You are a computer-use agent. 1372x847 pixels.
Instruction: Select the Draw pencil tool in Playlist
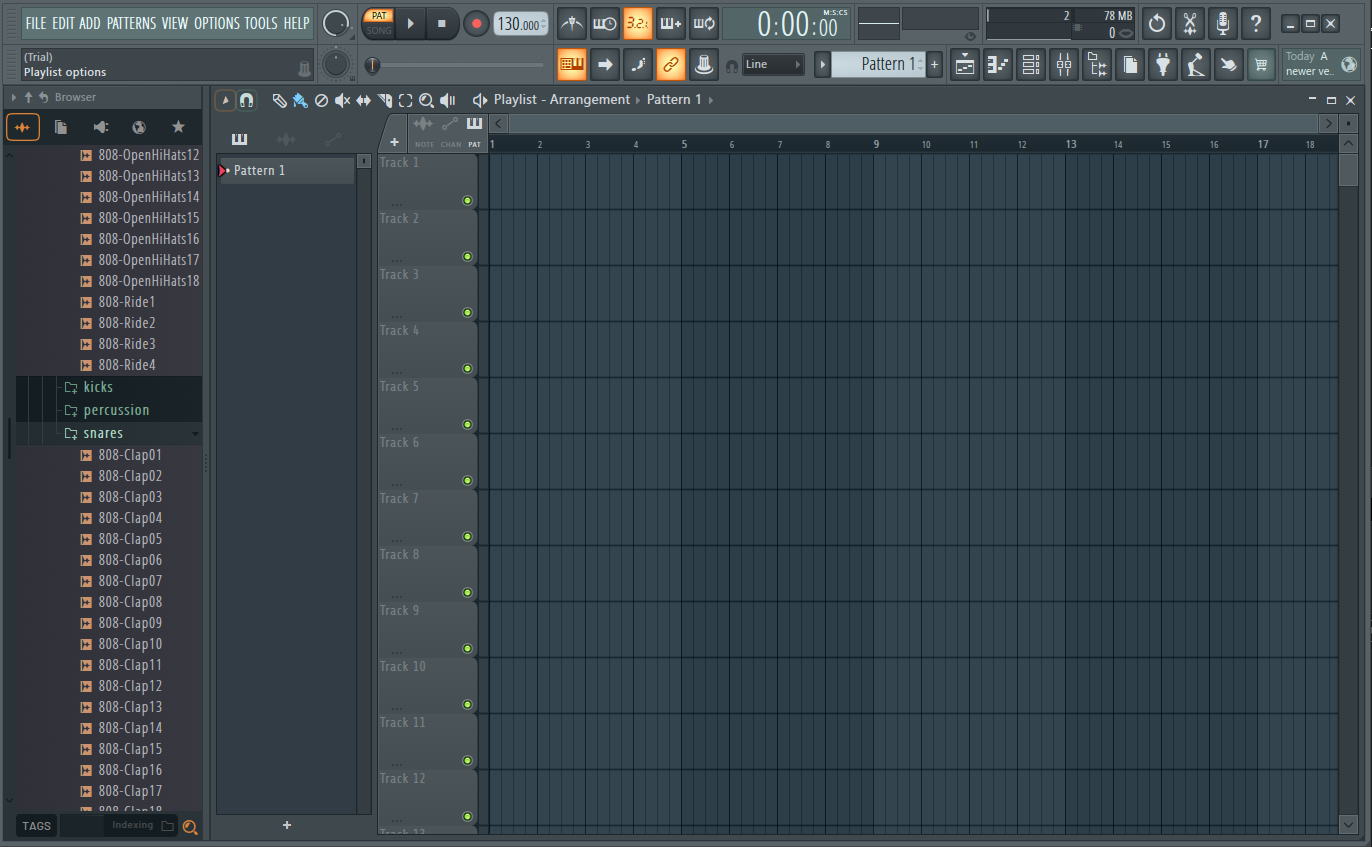coord(280,100)
